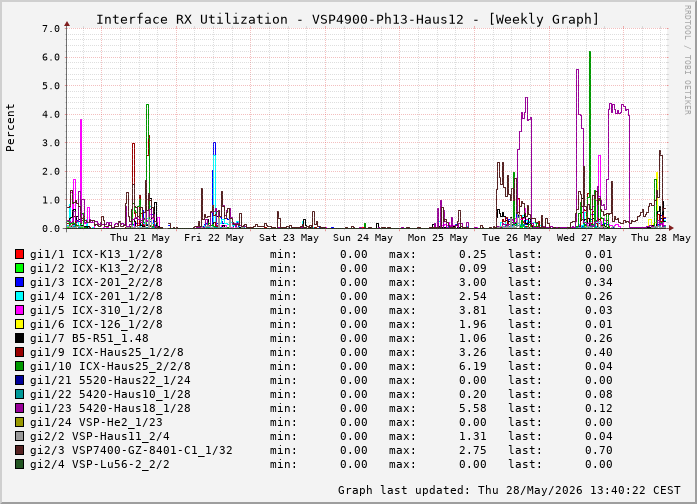Image resolution: width=697 pixels, height=504 pixels.
Task: Click the Percent y-axis label
Action: coord(10,128)
